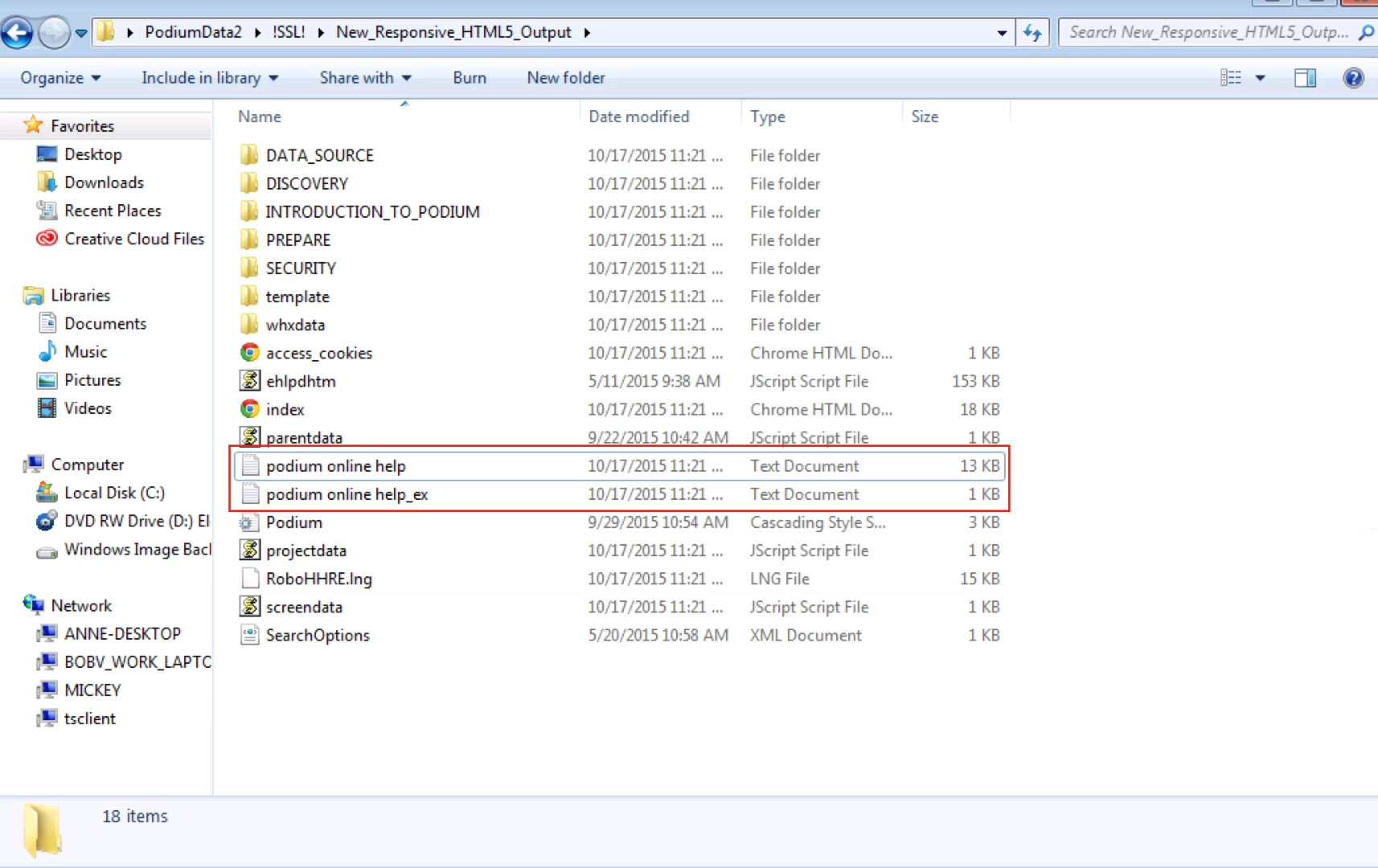Image resolution: width=1378 pixels, height=868 pixels.
Task: Click Libraries in navigation pane
Action: tap(80, 296)
